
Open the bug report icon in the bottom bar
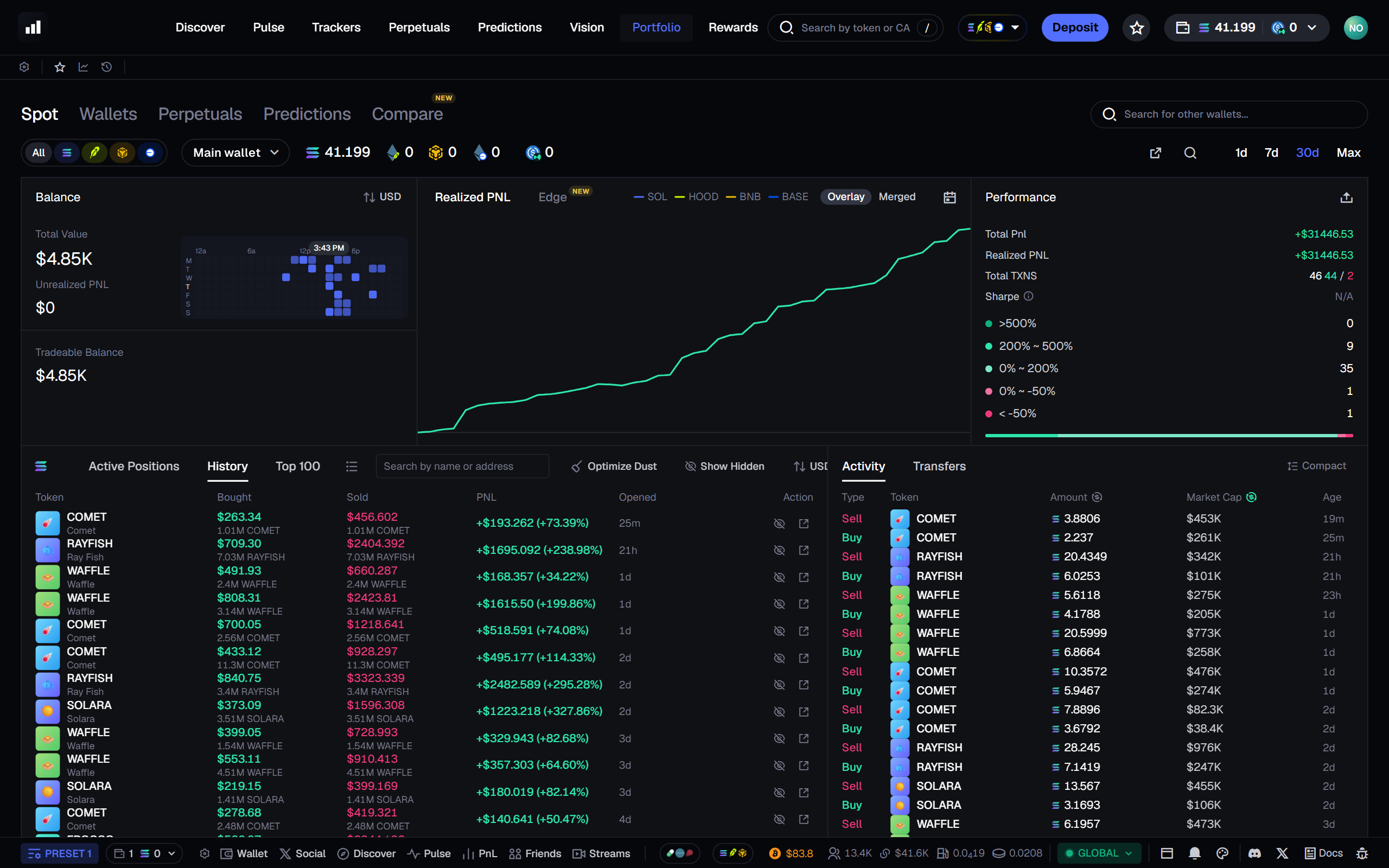(1362, 853)
